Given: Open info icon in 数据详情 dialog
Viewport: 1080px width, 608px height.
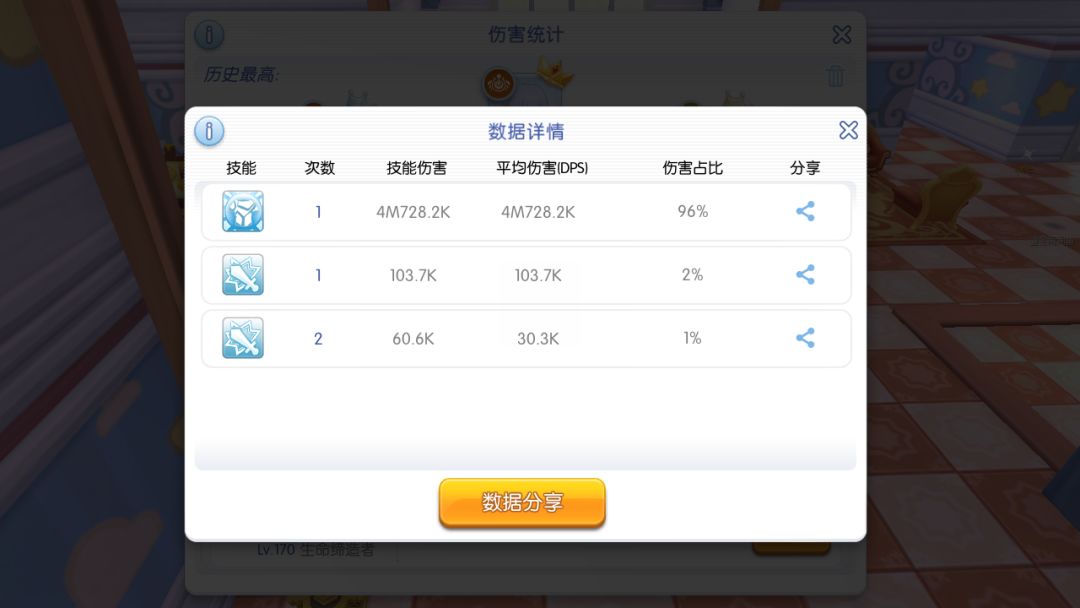Looking at the screenshot, I should coord(209,131).
